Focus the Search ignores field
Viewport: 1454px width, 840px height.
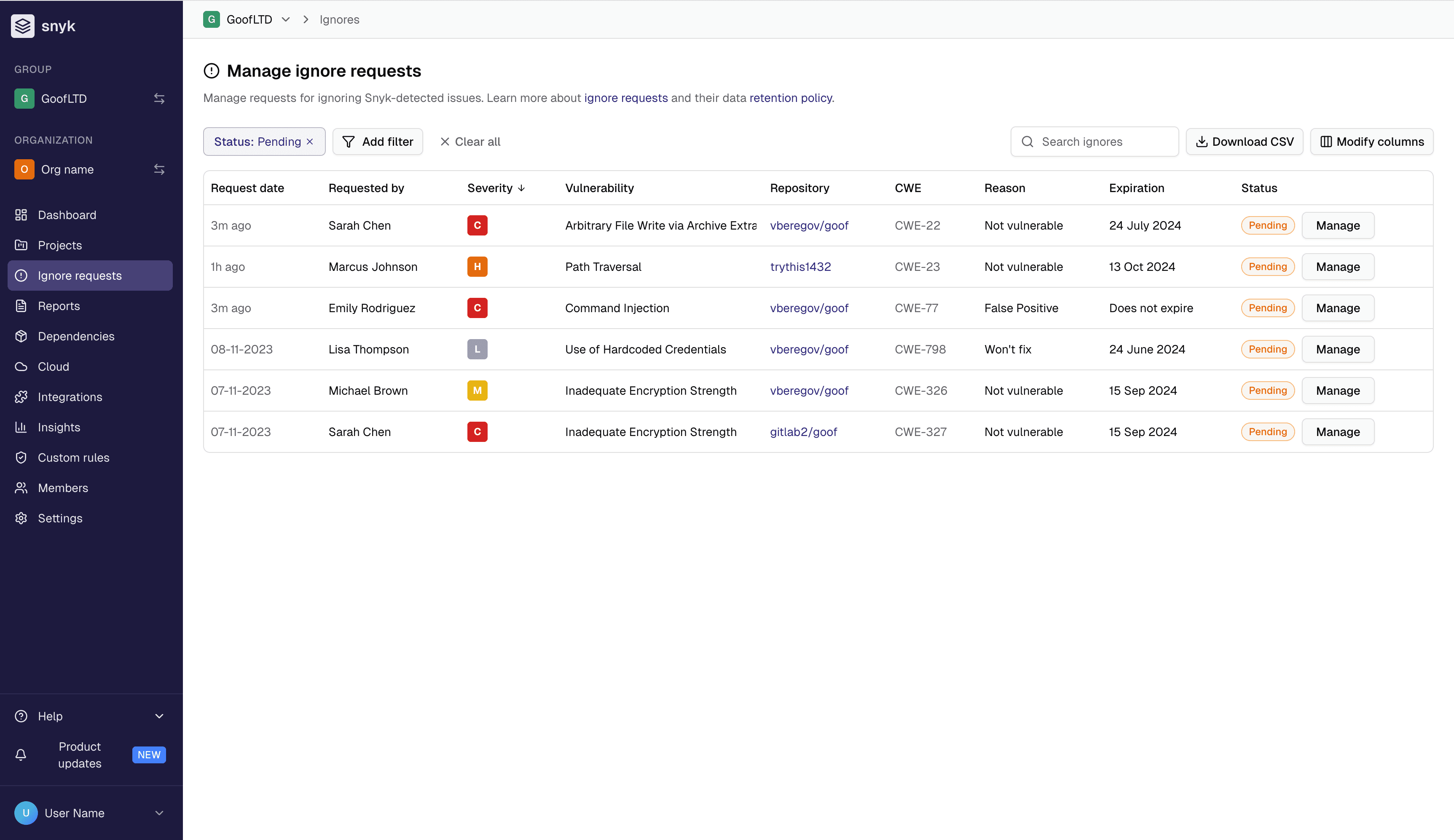(1095, 142)
